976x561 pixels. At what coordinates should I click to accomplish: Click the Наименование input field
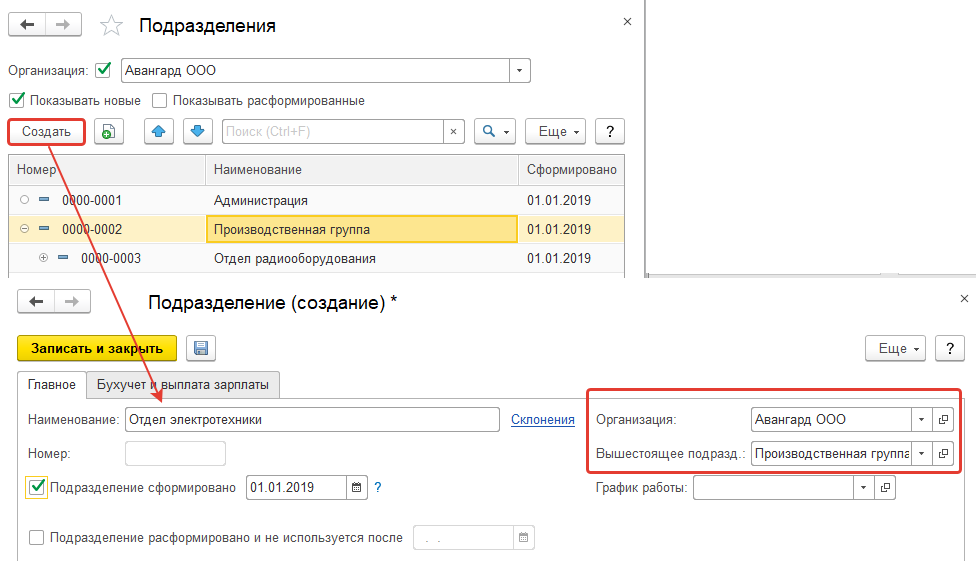(x=311, y=420)
